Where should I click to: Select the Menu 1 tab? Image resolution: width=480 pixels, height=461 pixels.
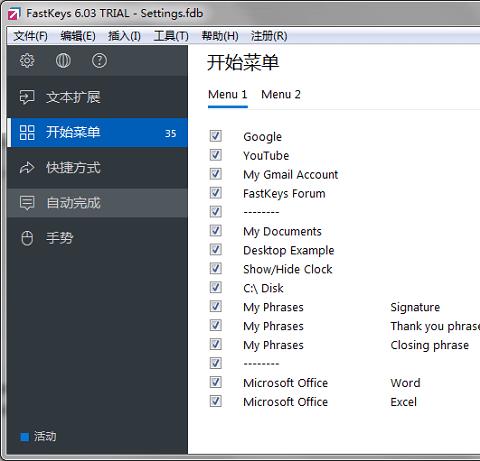[228, 94]
